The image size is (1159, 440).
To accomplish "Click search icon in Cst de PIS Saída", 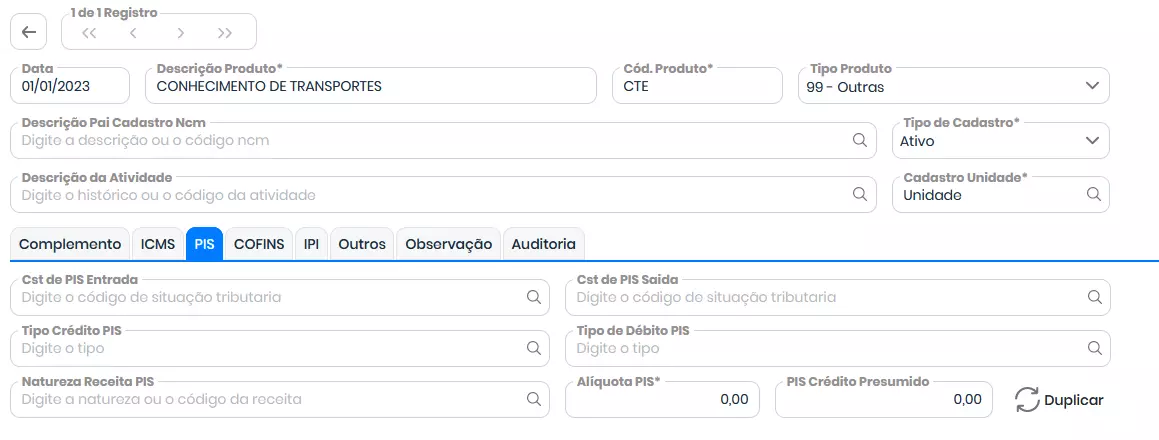I will point(1094,297).
